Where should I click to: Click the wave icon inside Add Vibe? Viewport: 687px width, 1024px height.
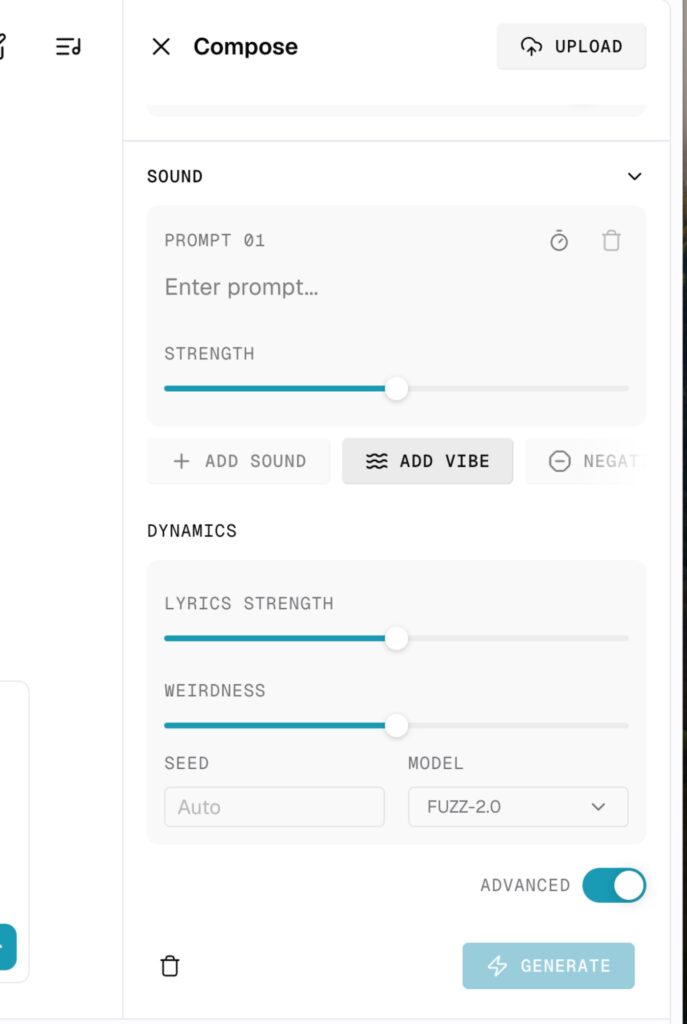point(376,461)
